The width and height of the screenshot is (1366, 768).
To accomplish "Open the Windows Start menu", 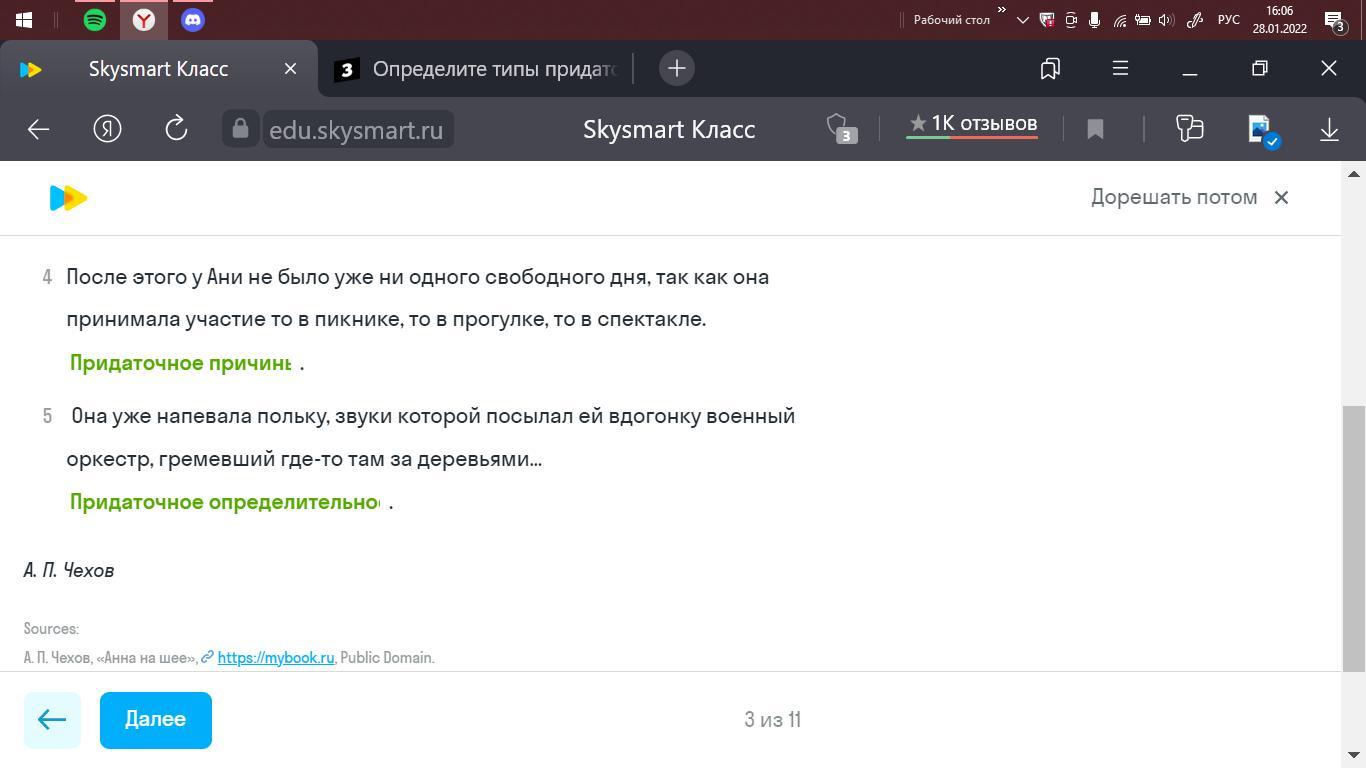I will coord(24,19).
